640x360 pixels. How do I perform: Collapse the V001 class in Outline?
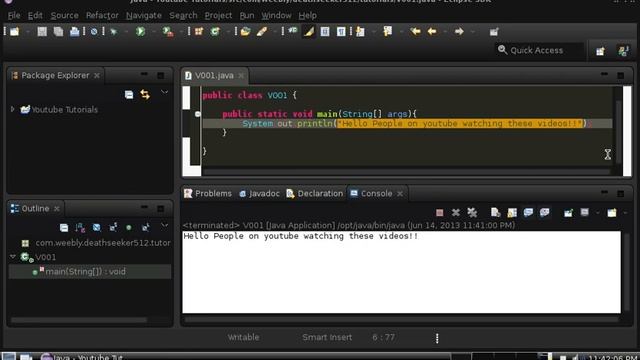click(13, 257)
